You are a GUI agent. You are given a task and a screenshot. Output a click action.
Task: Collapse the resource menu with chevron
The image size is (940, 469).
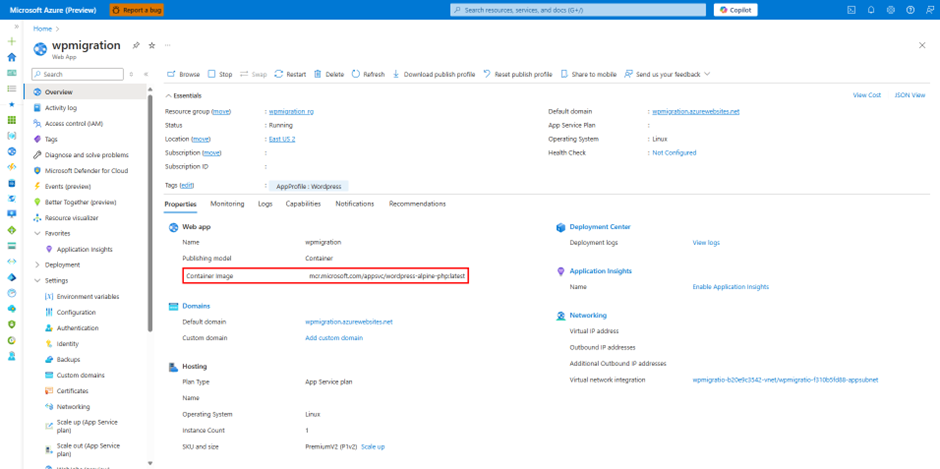146,74
